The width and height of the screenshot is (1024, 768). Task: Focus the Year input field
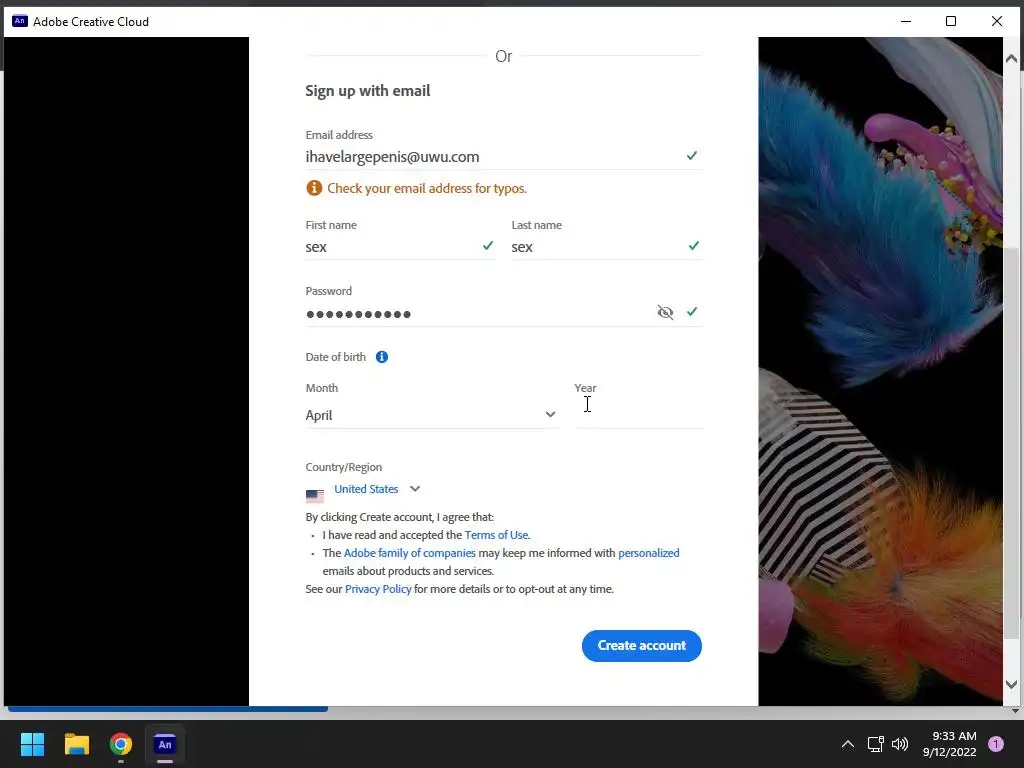coord(638,415)
